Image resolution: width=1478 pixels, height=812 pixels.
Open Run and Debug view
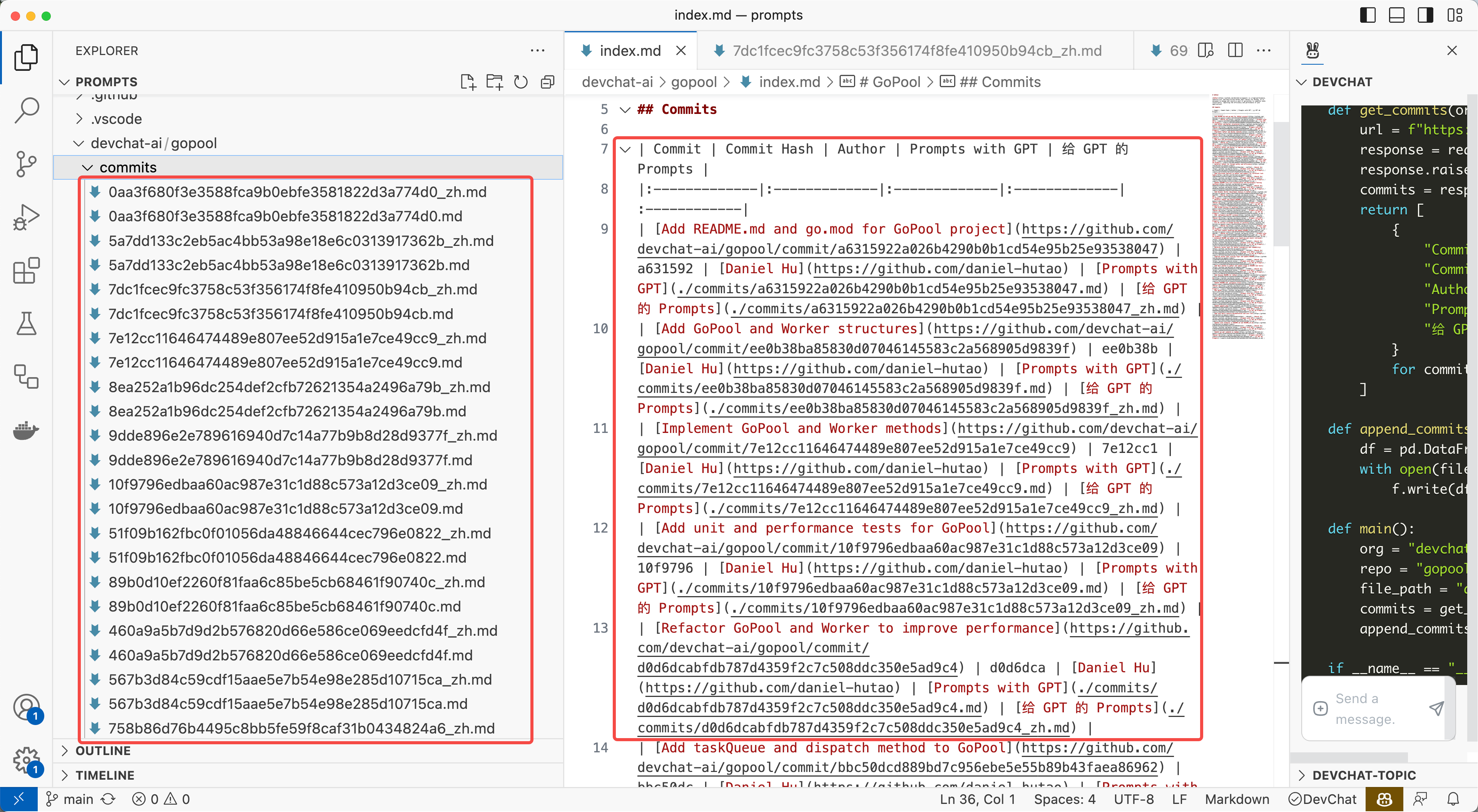click(x=27, y=217)
